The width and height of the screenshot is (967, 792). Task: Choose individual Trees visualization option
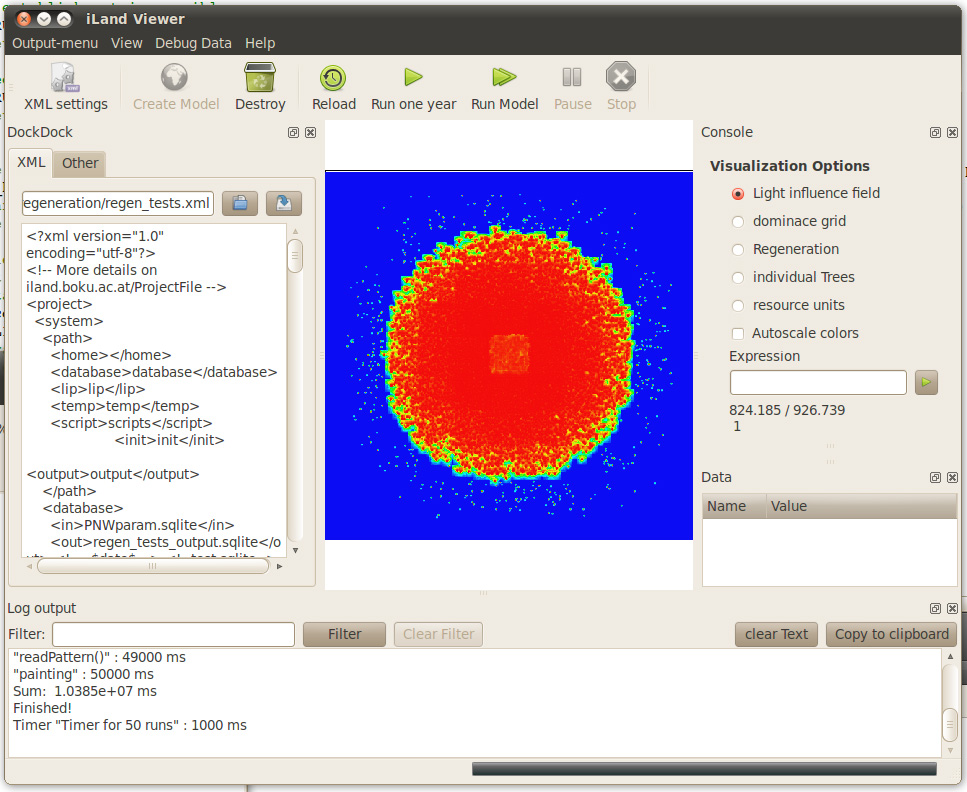tap(738, 278)
